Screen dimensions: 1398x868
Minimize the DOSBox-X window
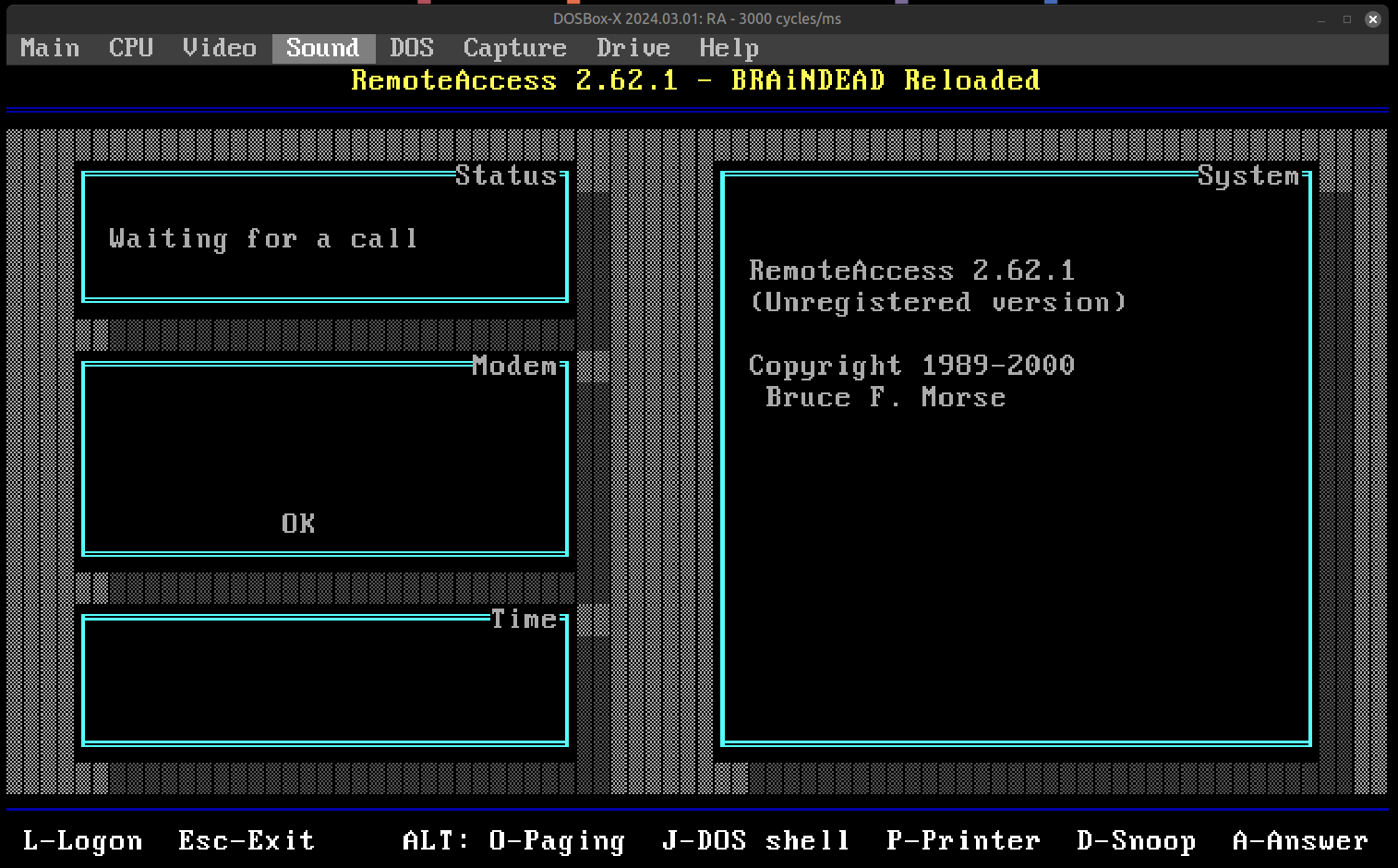(x=1321, y=18)
